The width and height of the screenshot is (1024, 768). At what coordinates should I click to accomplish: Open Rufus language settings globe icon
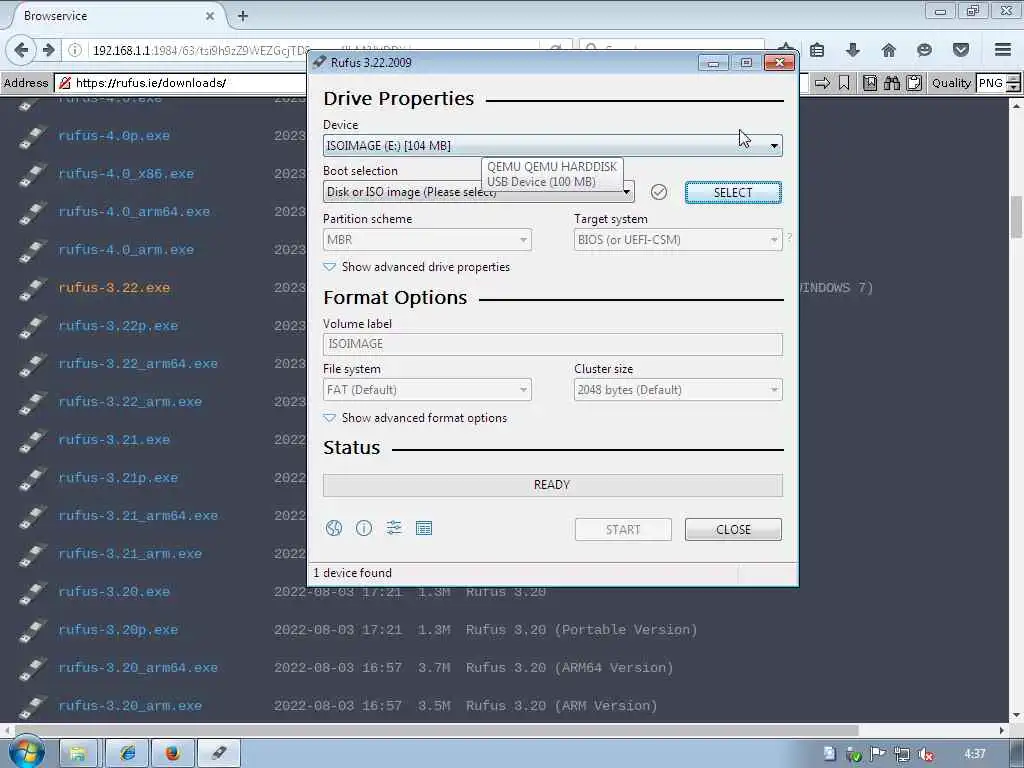tap(334, 528)
